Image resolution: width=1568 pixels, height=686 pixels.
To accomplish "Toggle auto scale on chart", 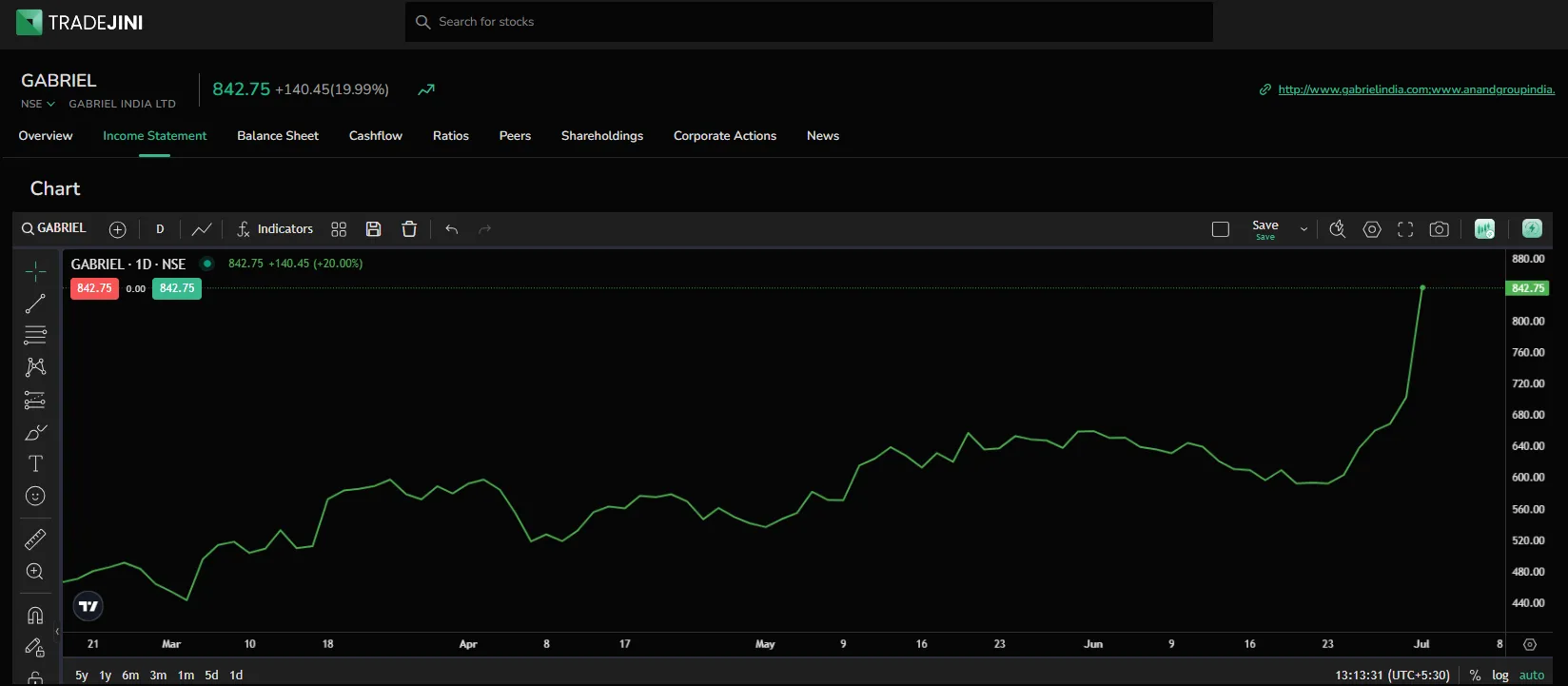I will 1532,675.
